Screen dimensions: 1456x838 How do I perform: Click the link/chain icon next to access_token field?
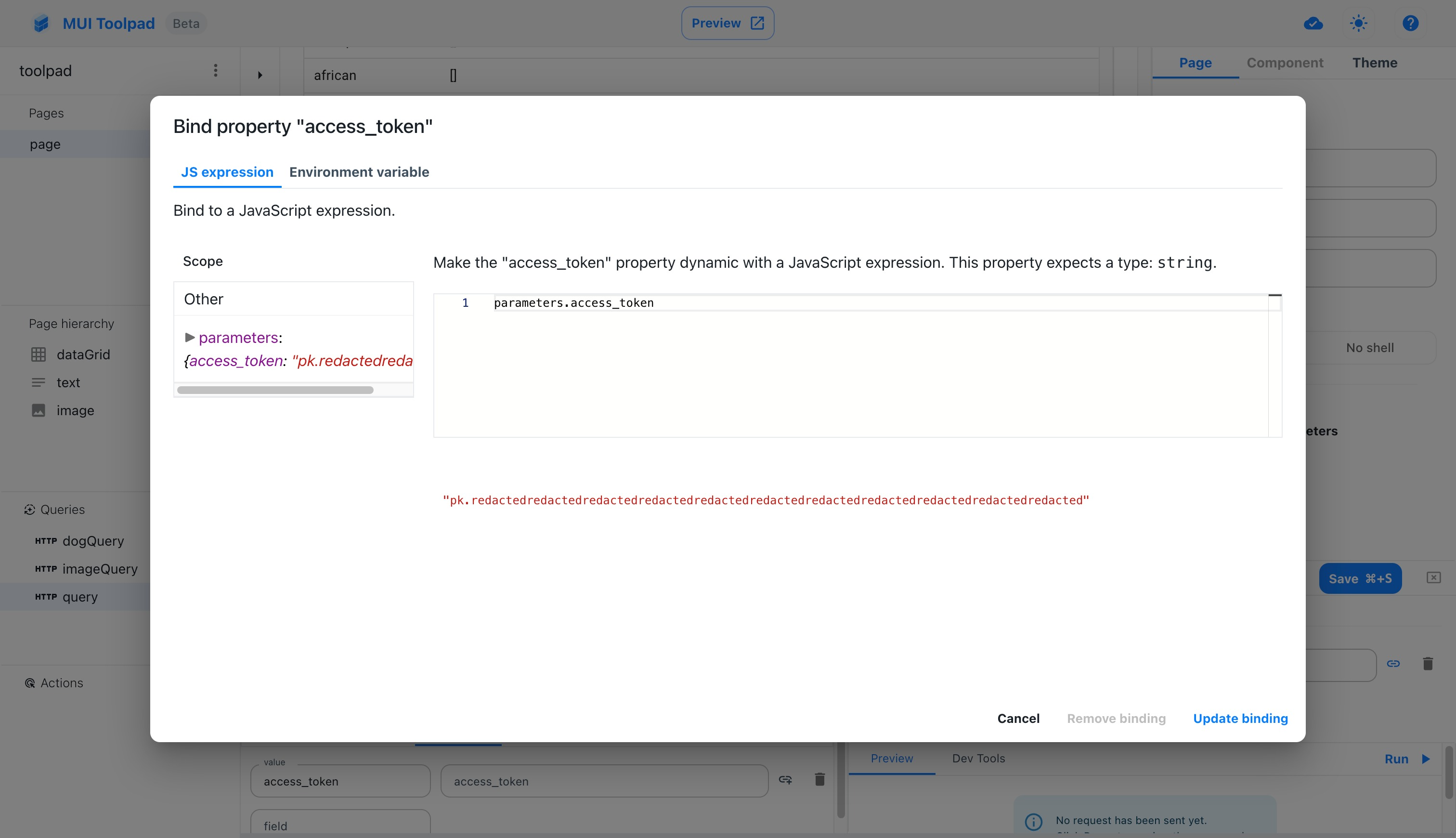[x=786, y=780]
